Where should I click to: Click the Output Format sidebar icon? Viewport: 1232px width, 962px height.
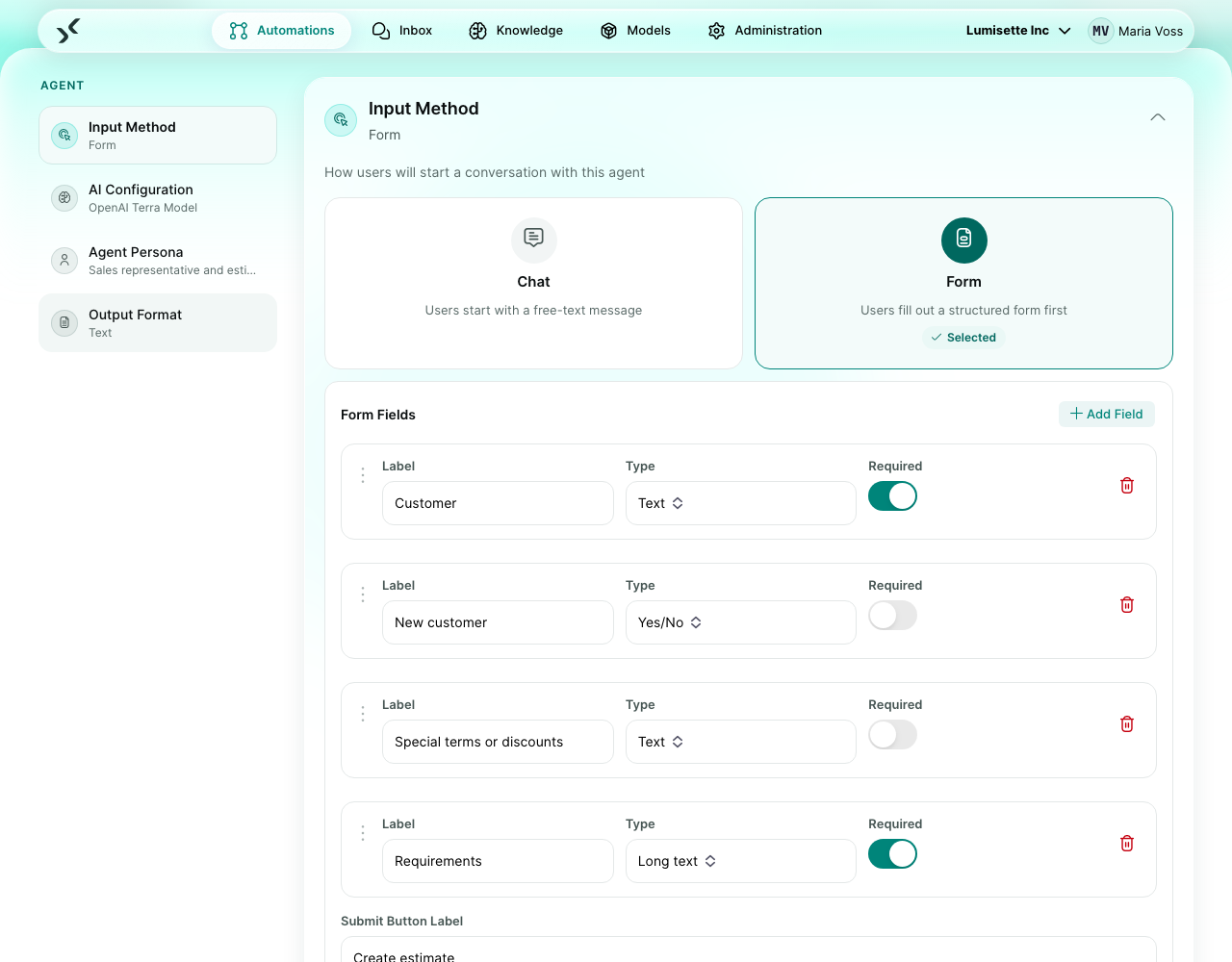[64, 322]
